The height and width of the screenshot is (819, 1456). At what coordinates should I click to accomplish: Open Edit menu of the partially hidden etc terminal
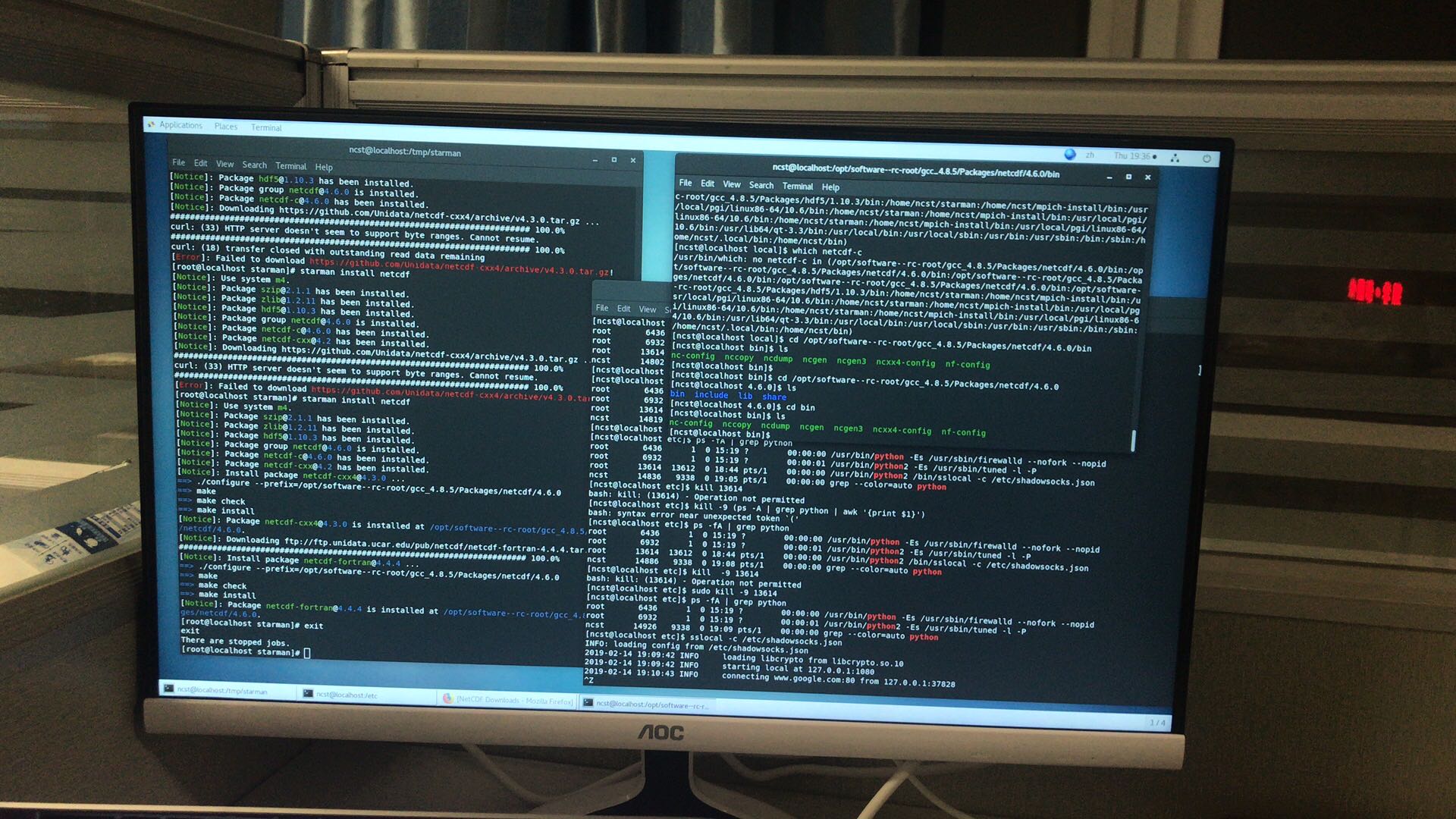click(623, 309)
